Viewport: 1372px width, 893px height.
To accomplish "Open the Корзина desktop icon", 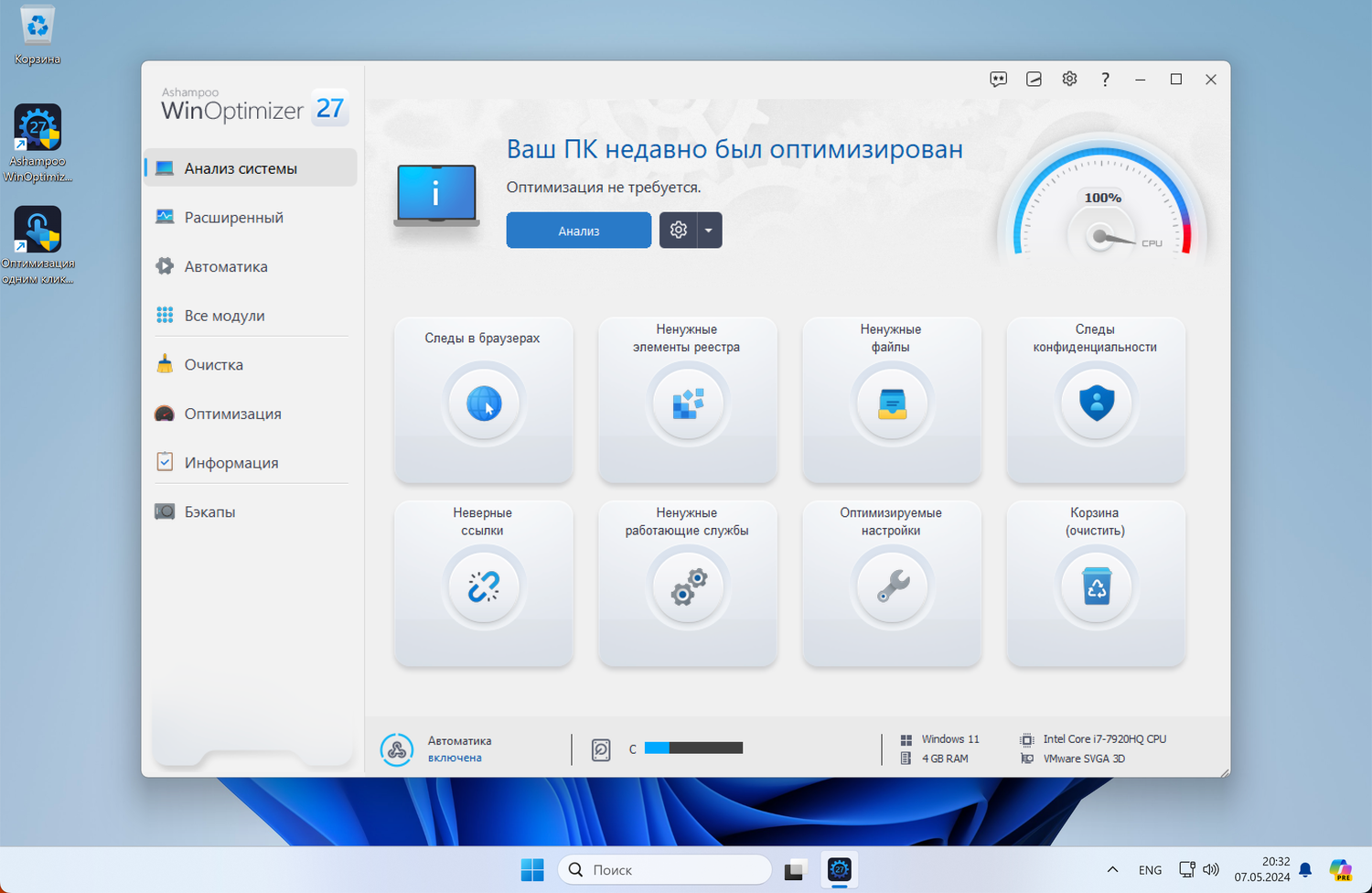I will [x=38, y=37].
